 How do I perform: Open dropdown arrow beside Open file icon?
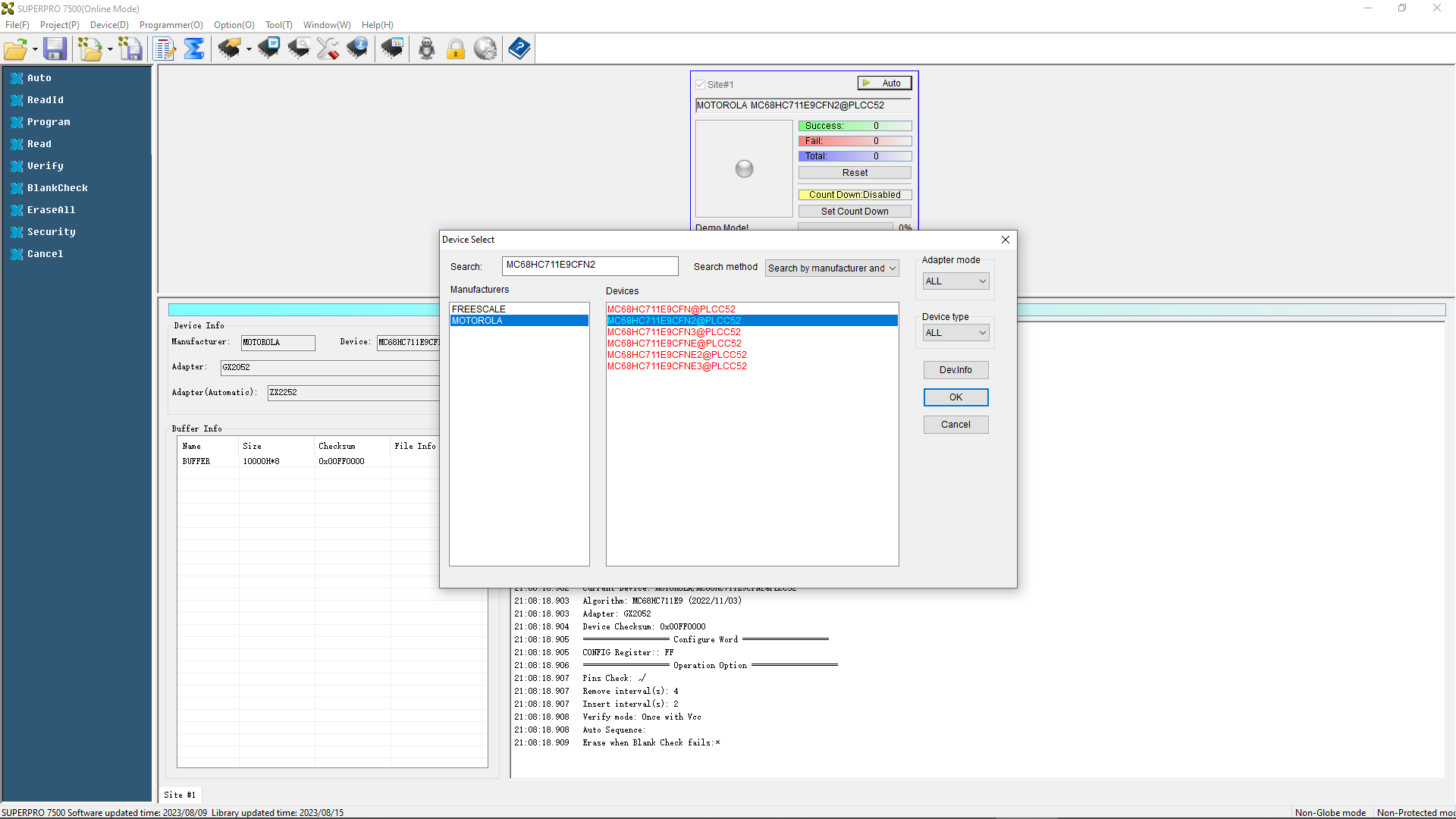point(35,50)
